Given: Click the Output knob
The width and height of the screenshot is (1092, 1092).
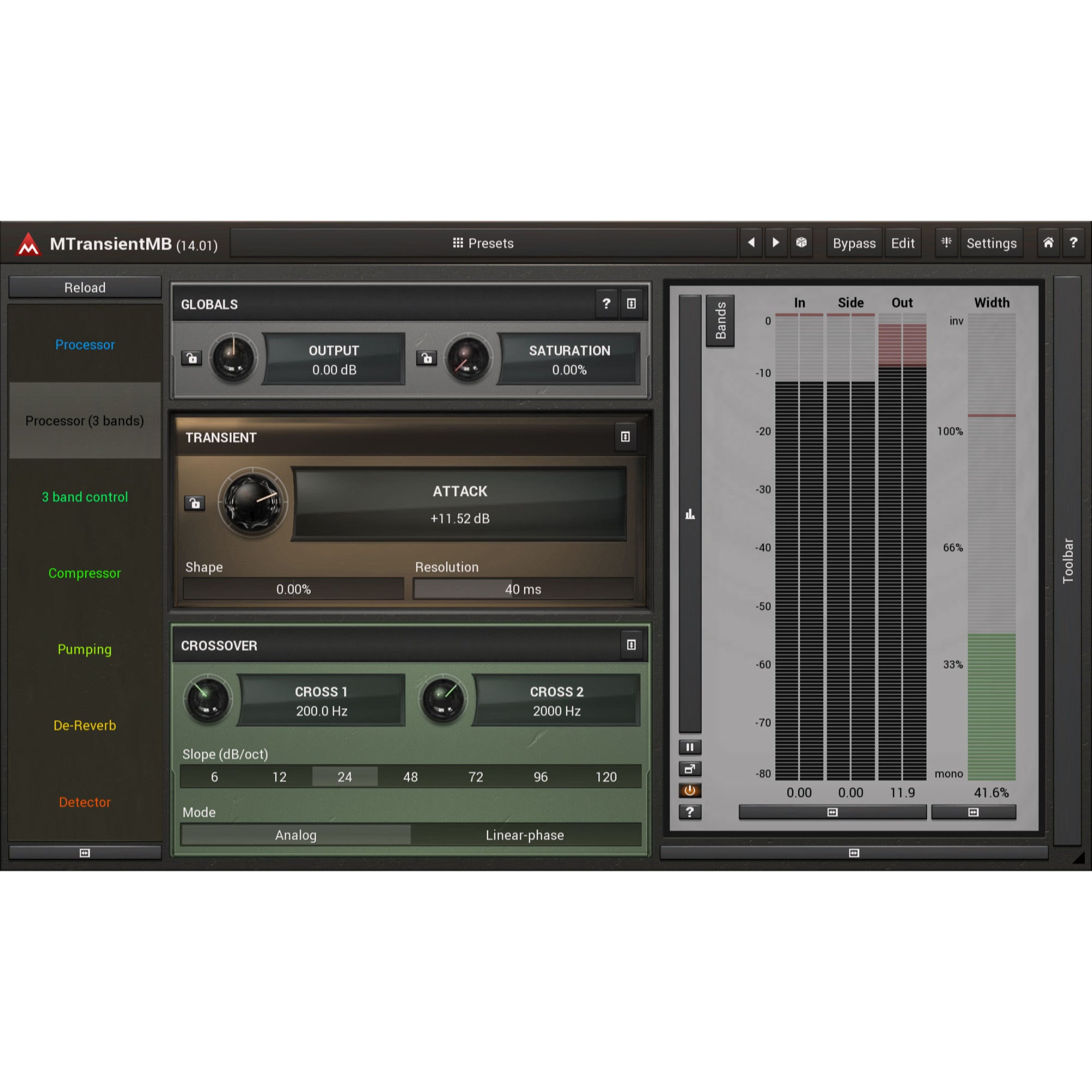Looking at the screenshot, I should (233, 358).
